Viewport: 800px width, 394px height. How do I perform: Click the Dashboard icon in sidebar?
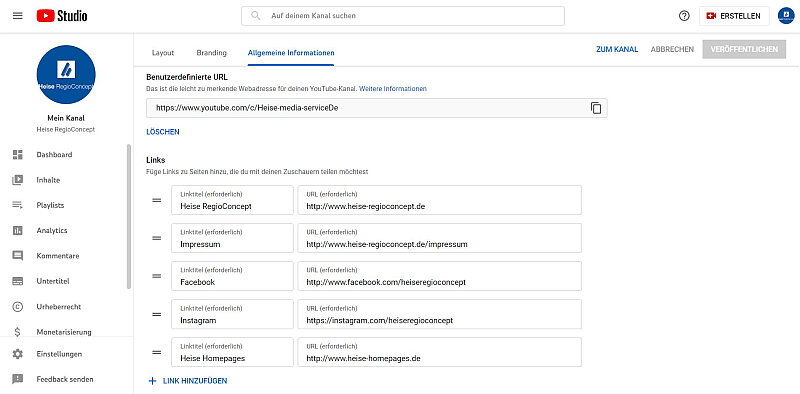click(x=18, y=155)
